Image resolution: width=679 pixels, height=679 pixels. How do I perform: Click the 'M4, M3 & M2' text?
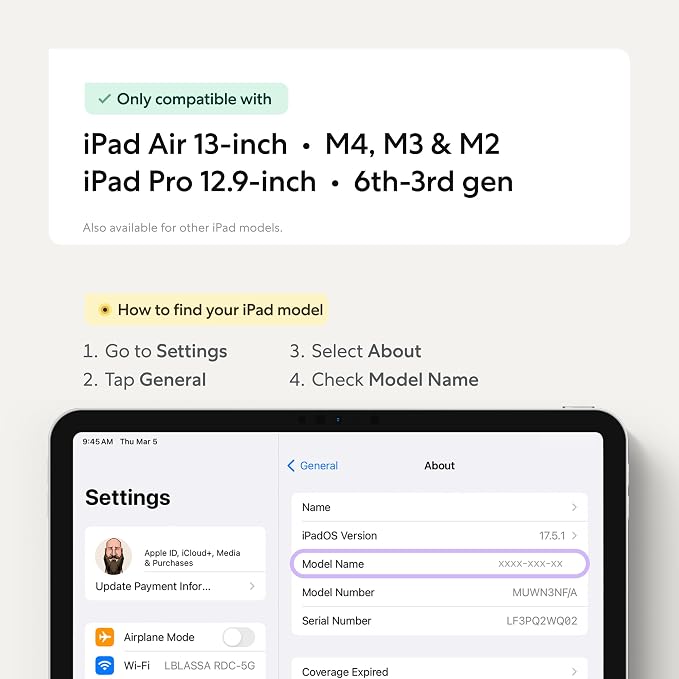coord(412,144)
